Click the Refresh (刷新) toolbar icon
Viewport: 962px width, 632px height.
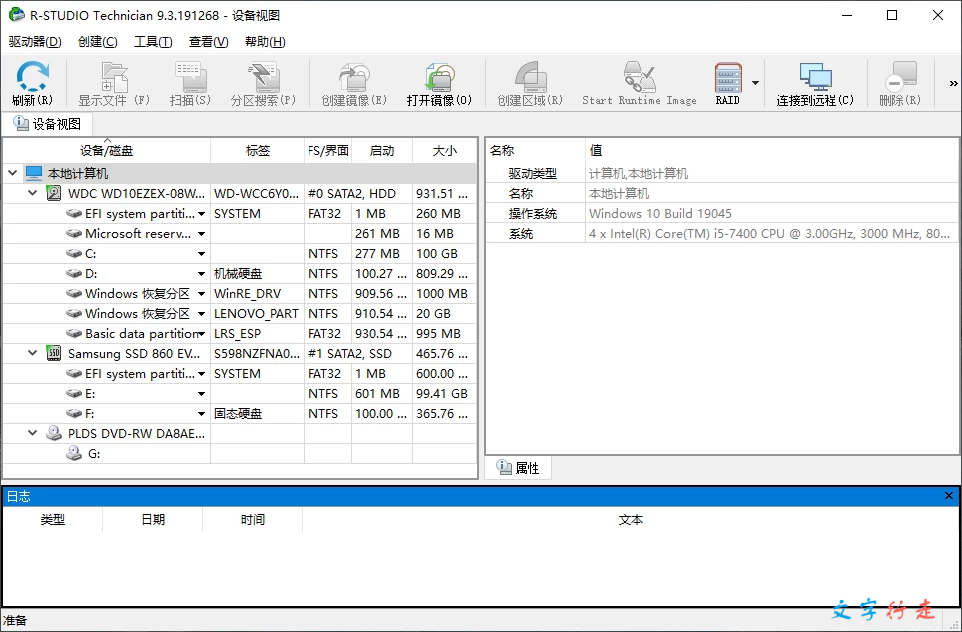coord(33,77)
